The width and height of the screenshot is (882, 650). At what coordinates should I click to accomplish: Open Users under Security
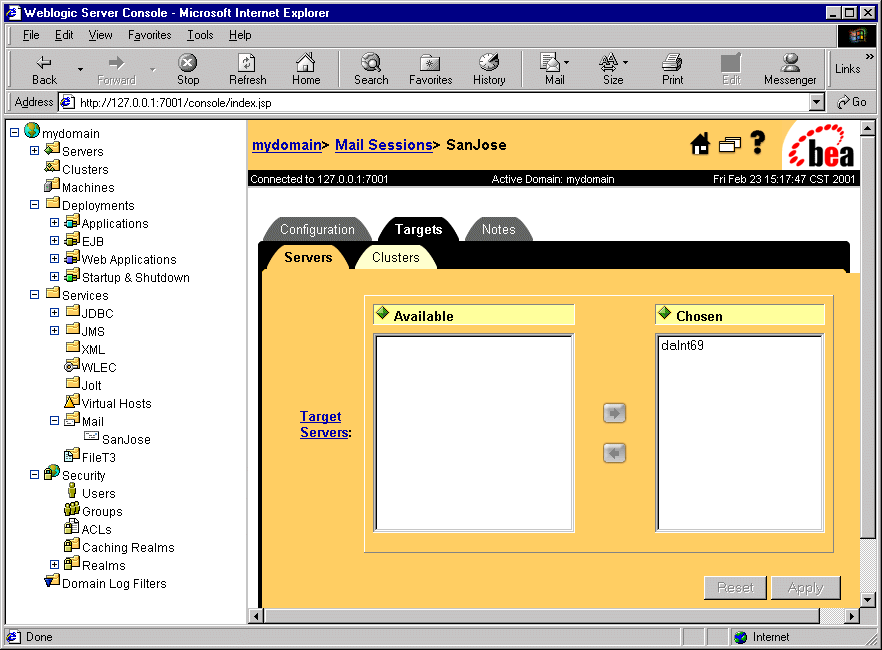coord(98,494)
